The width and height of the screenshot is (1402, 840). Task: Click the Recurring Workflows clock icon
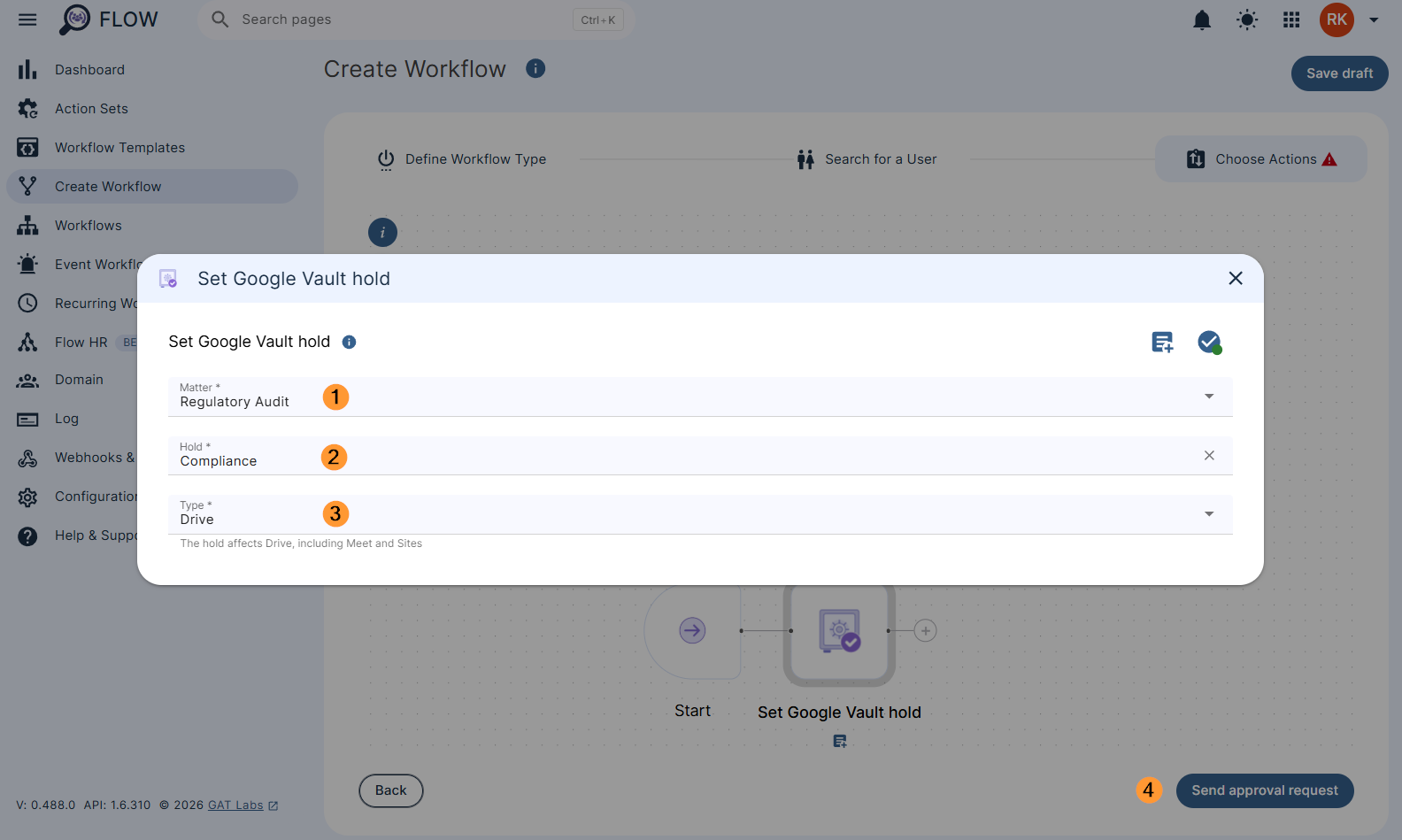(27, 304)
